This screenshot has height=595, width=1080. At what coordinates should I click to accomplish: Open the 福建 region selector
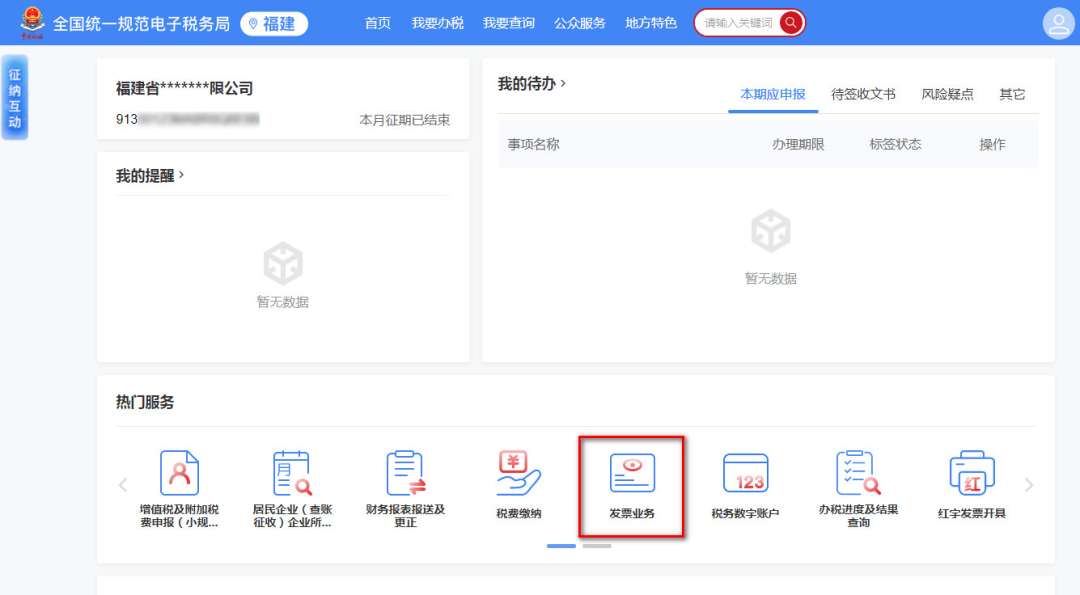pyautogui.click(x=274, y=24)
